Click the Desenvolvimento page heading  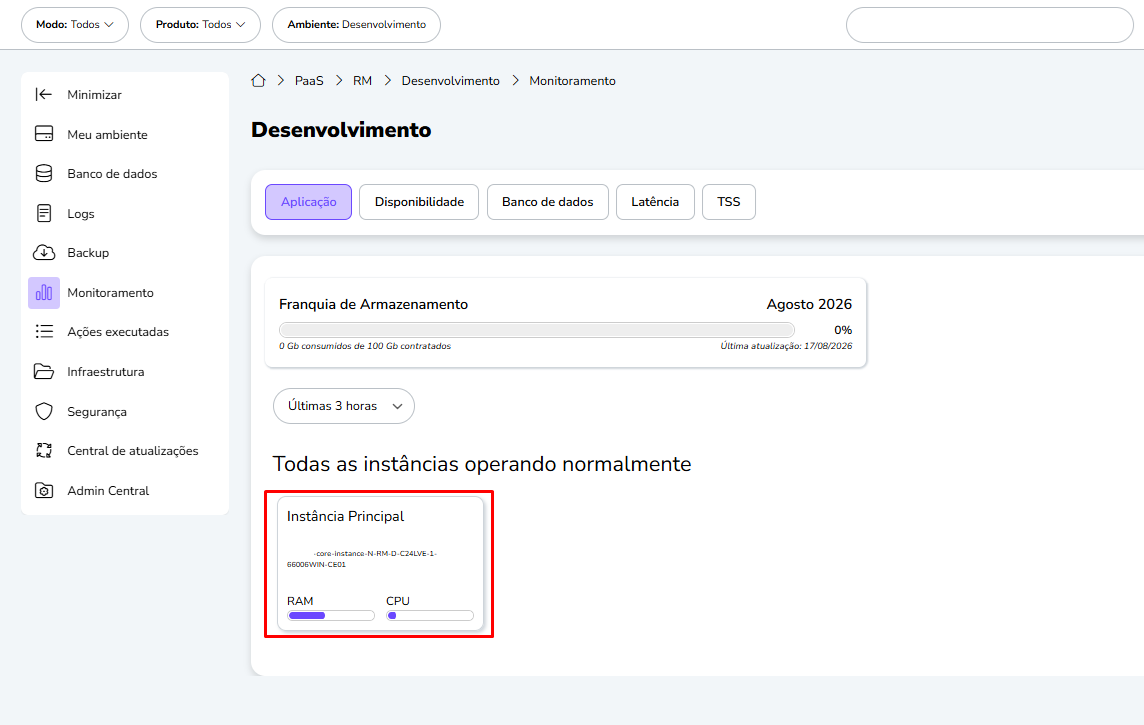[341, 130]
